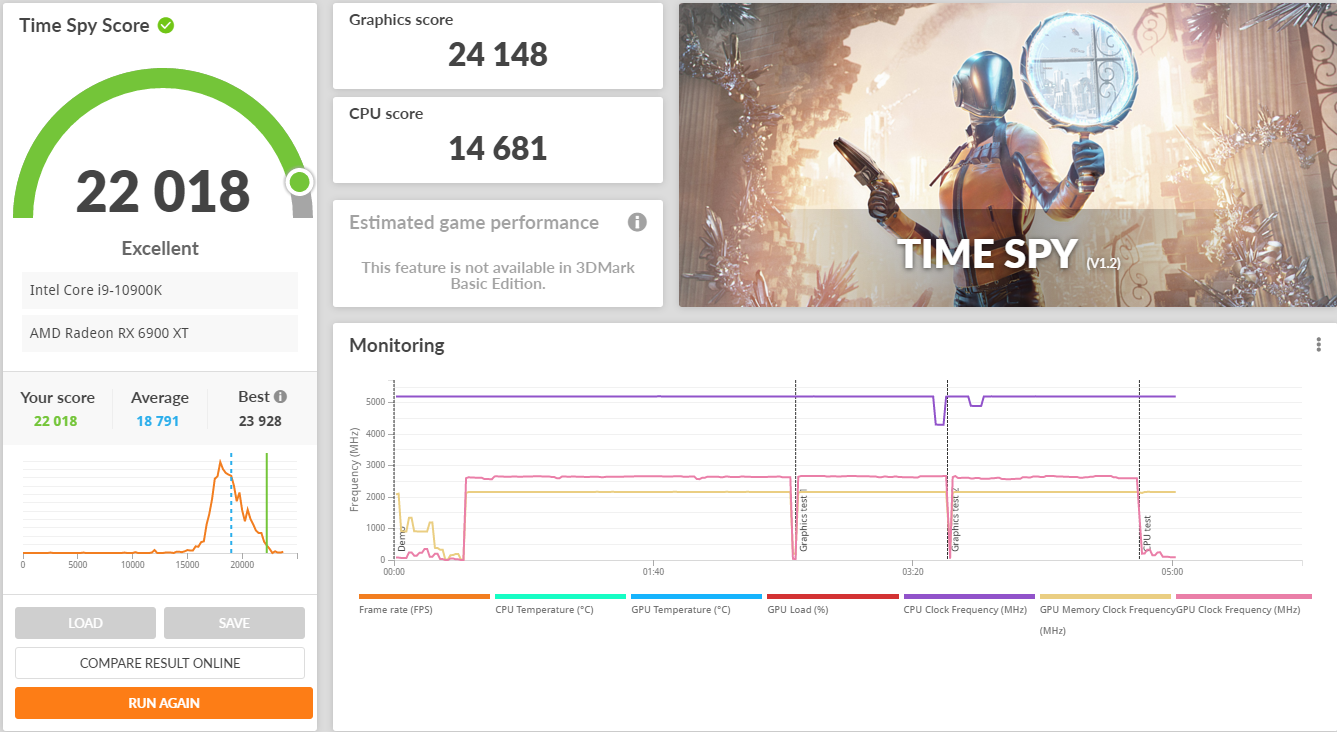Click the Estimated game performance heading
This screenshot has width=1337, height=732.
[x=474, y=223]
